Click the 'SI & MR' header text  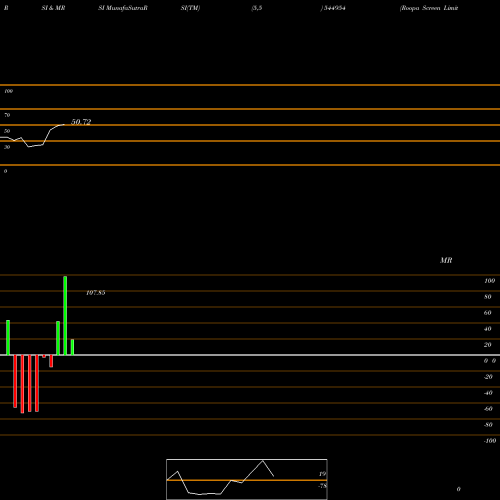click(x=53, y=8)
